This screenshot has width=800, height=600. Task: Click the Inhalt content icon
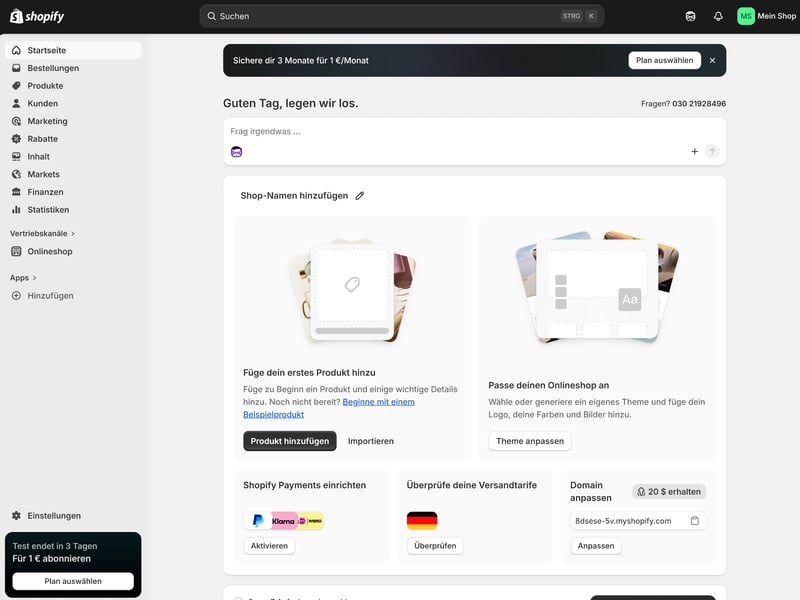point(16,157)
